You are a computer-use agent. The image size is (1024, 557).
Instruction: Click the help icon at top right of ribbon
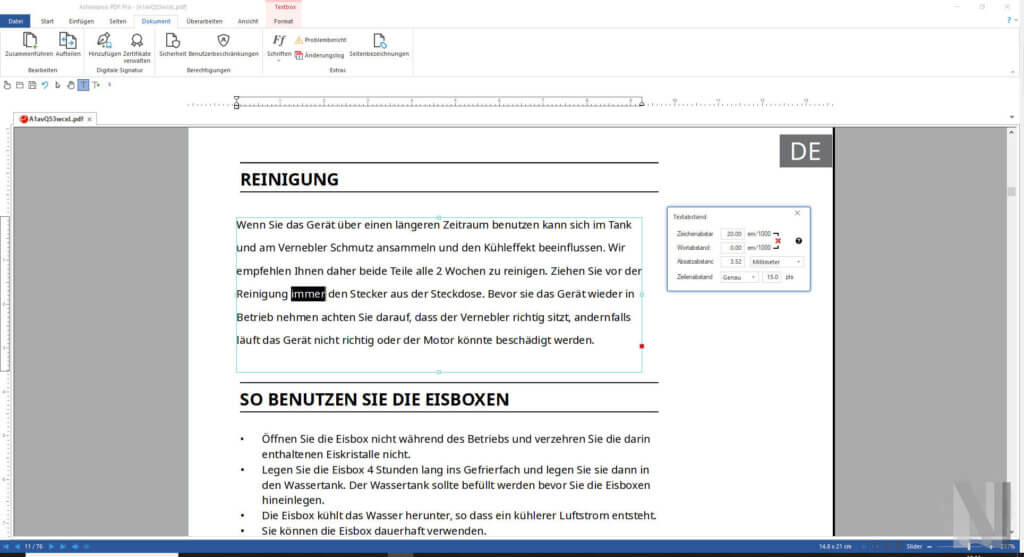[x=1009, y=20]
